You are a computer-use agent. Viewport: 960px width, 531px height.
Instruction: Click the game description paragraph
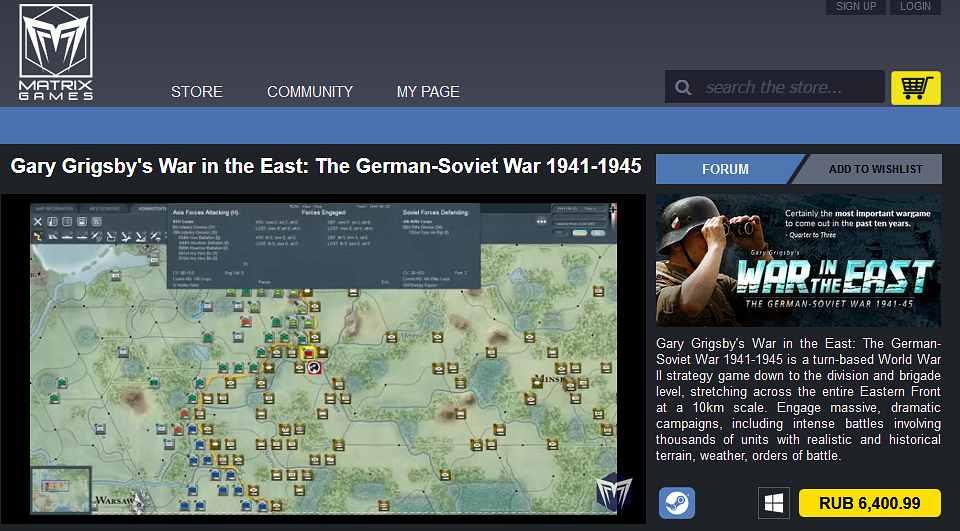click(x=798, y=399)
